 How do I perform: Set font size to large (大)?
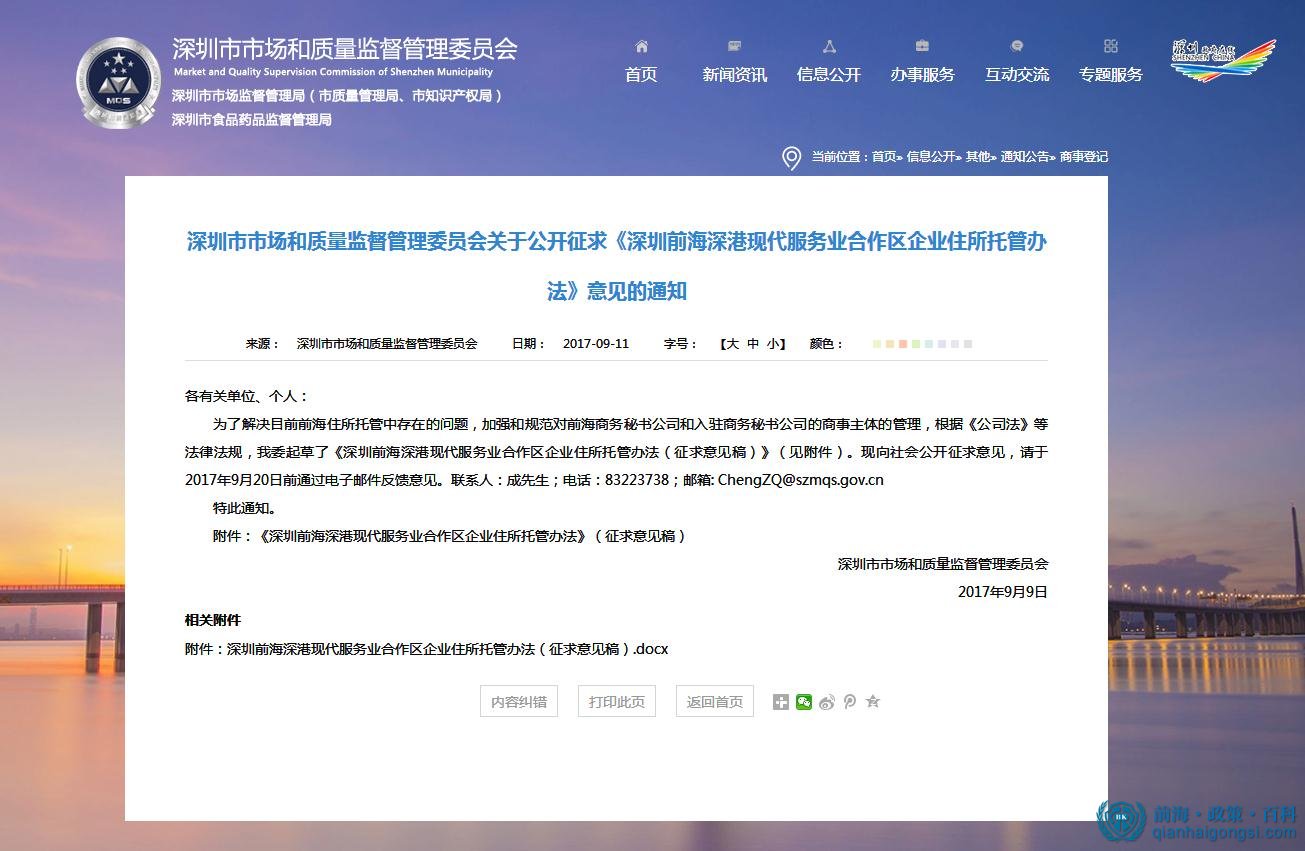[732, 344]
